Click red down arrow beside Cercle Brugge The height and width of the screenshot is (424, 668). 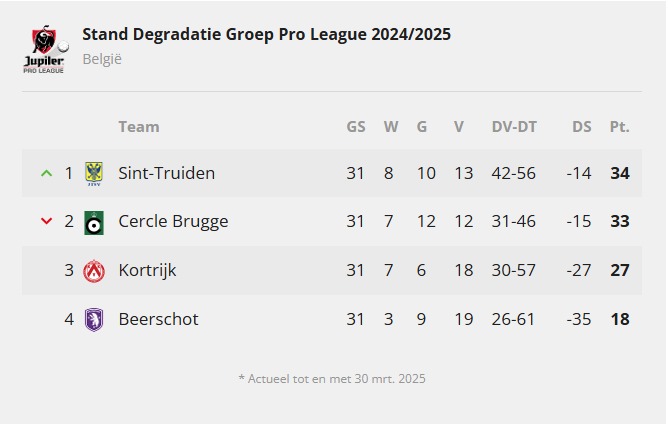(46, 222)
